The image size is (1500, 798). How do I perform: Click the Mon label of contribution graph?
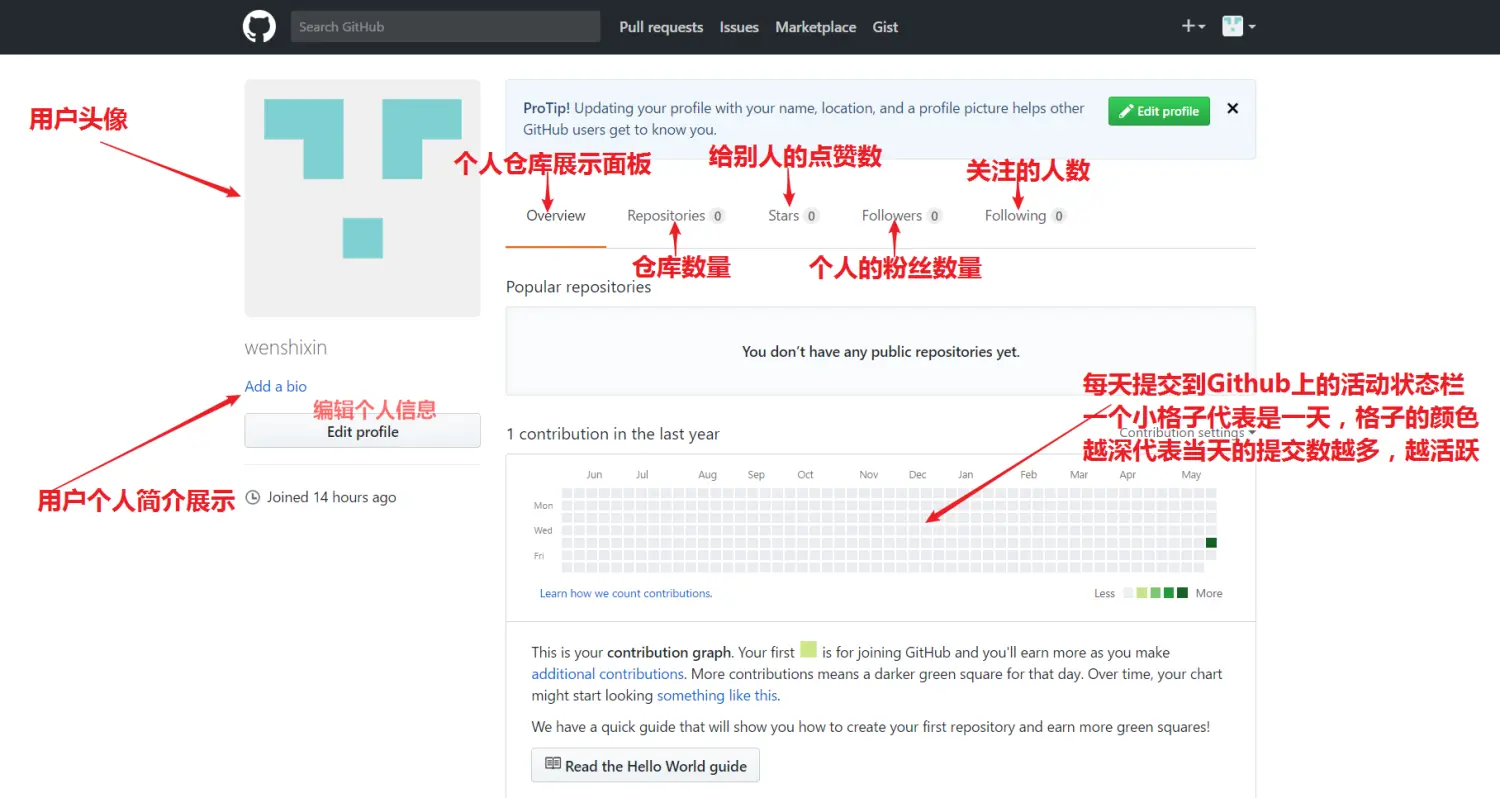543,506
